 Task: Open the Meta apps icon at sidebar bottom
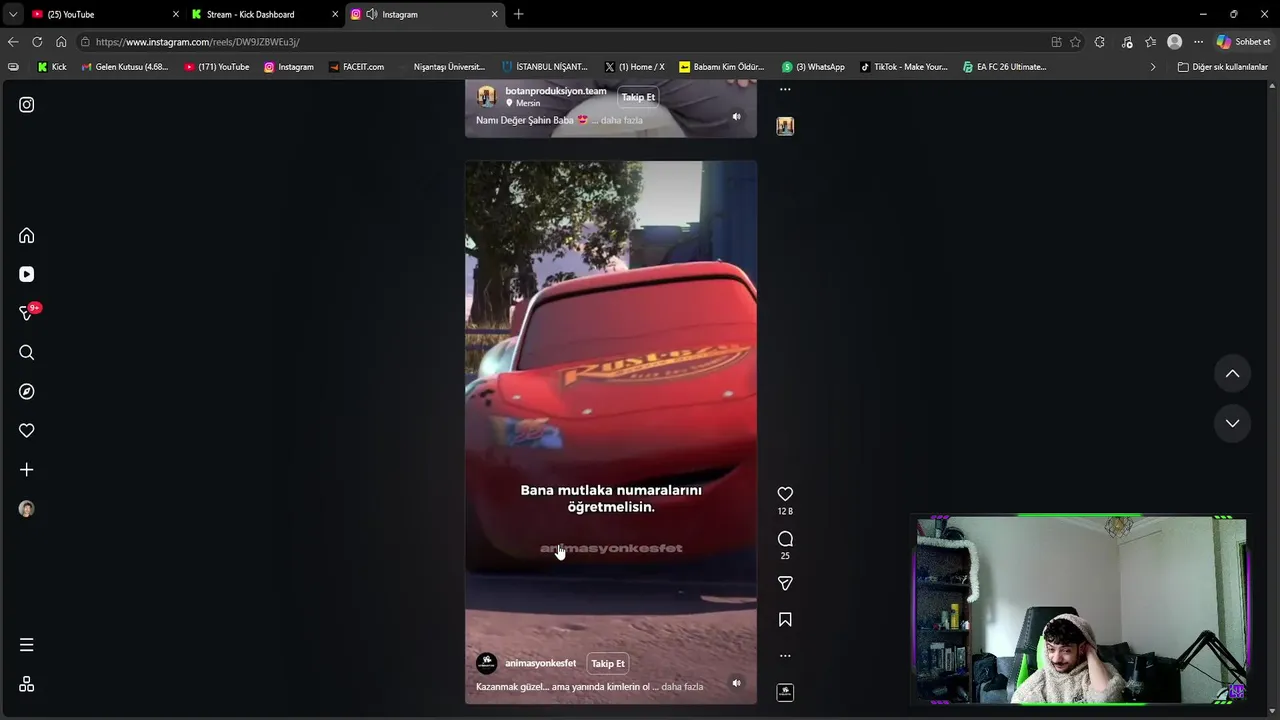27,684
